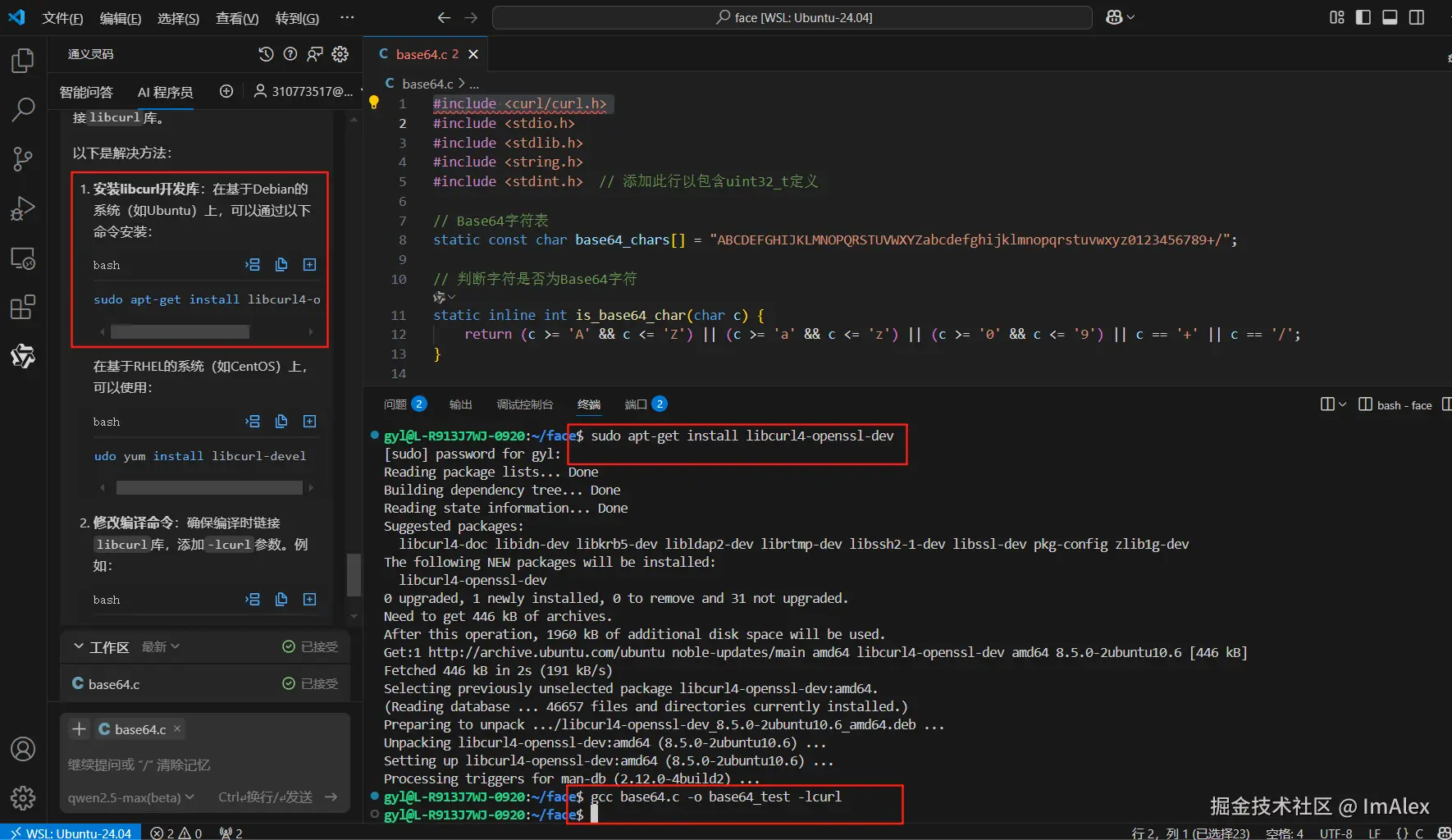Viewport: 1452px width, 840px height.
Task: Open the Accounts menu in activity bar
Action: click(23, 749)
